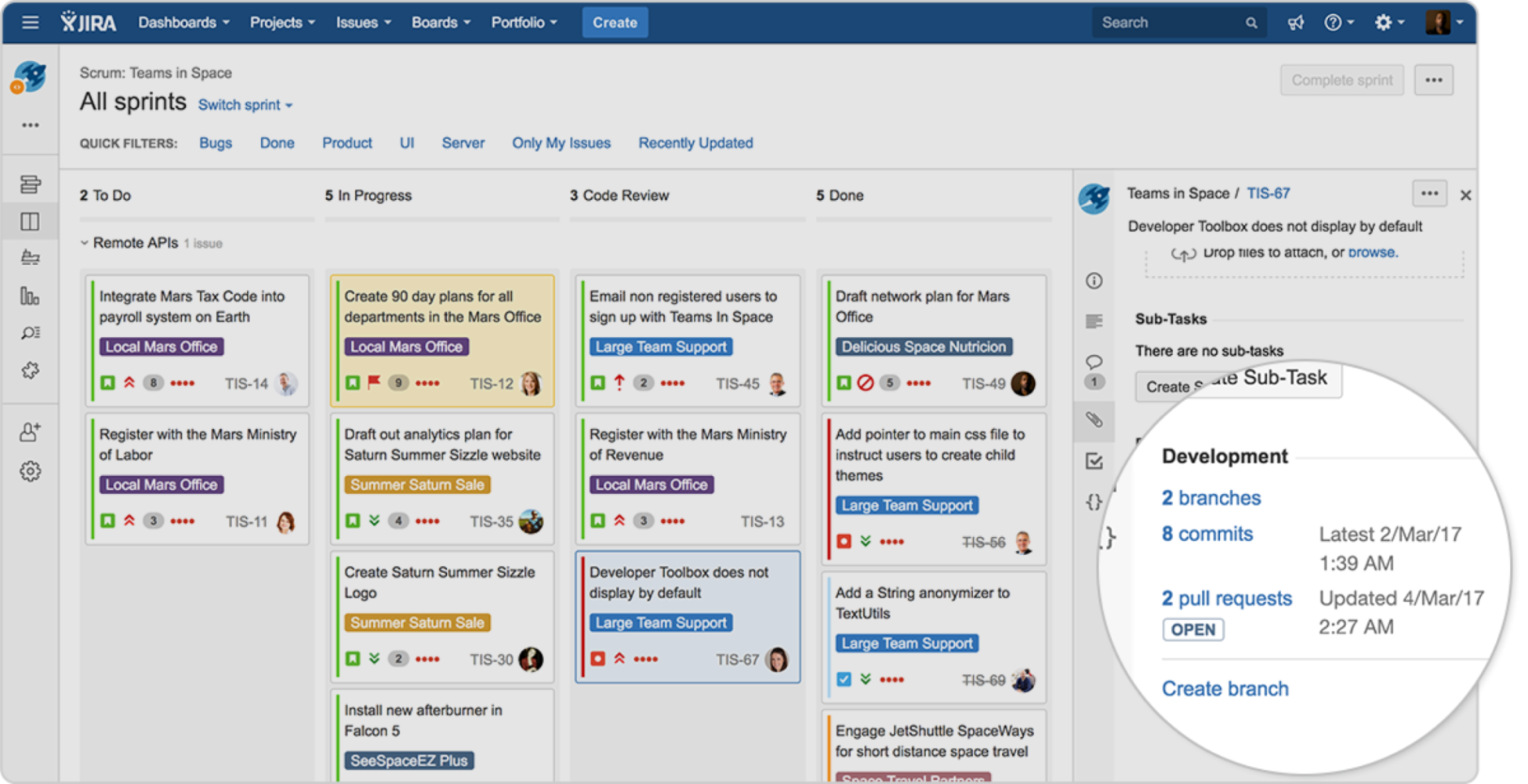Viewport: 1528px width, 784px height.
Task: Toggle the Bugs quick filter
Action: [x=216, y=143]
